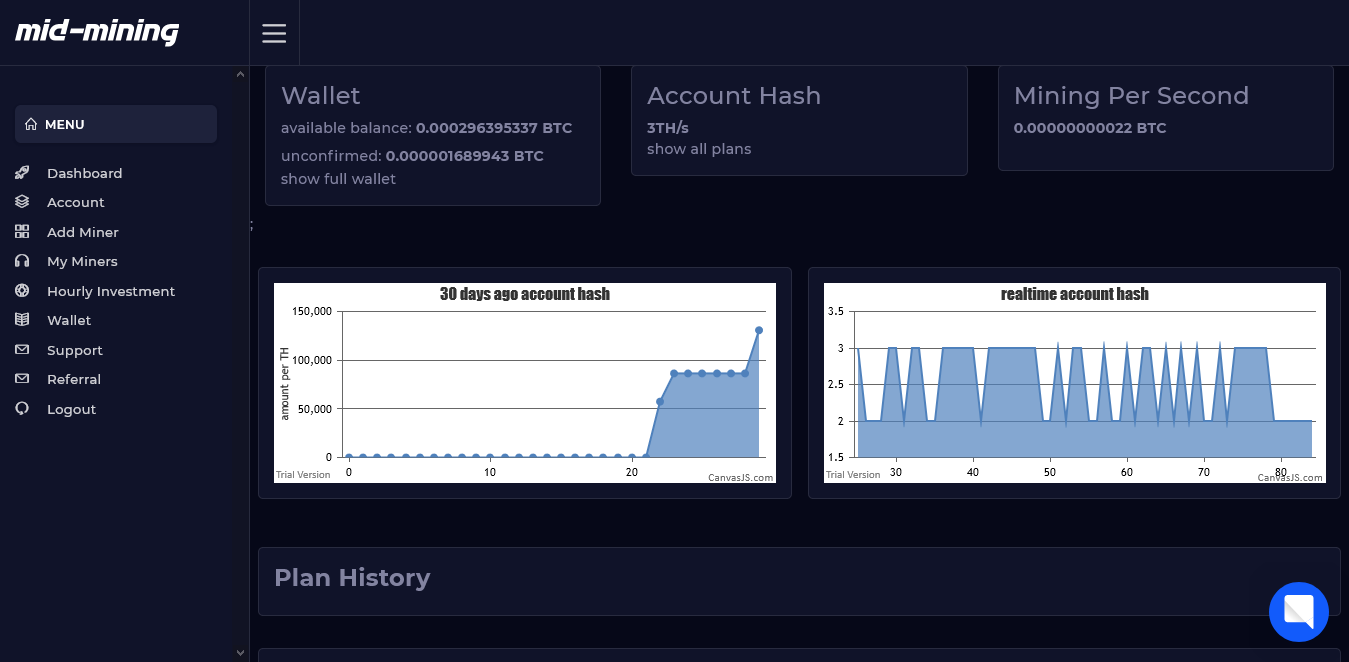Open the Referral menu item

74,379
